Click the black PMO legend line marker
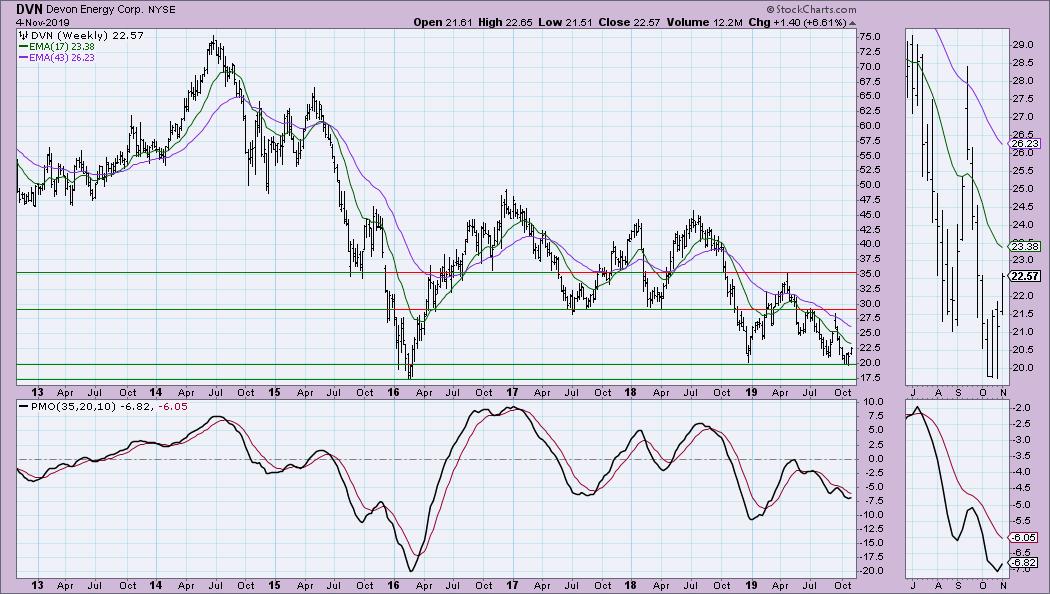1050x594 pixels. (23, 406)
